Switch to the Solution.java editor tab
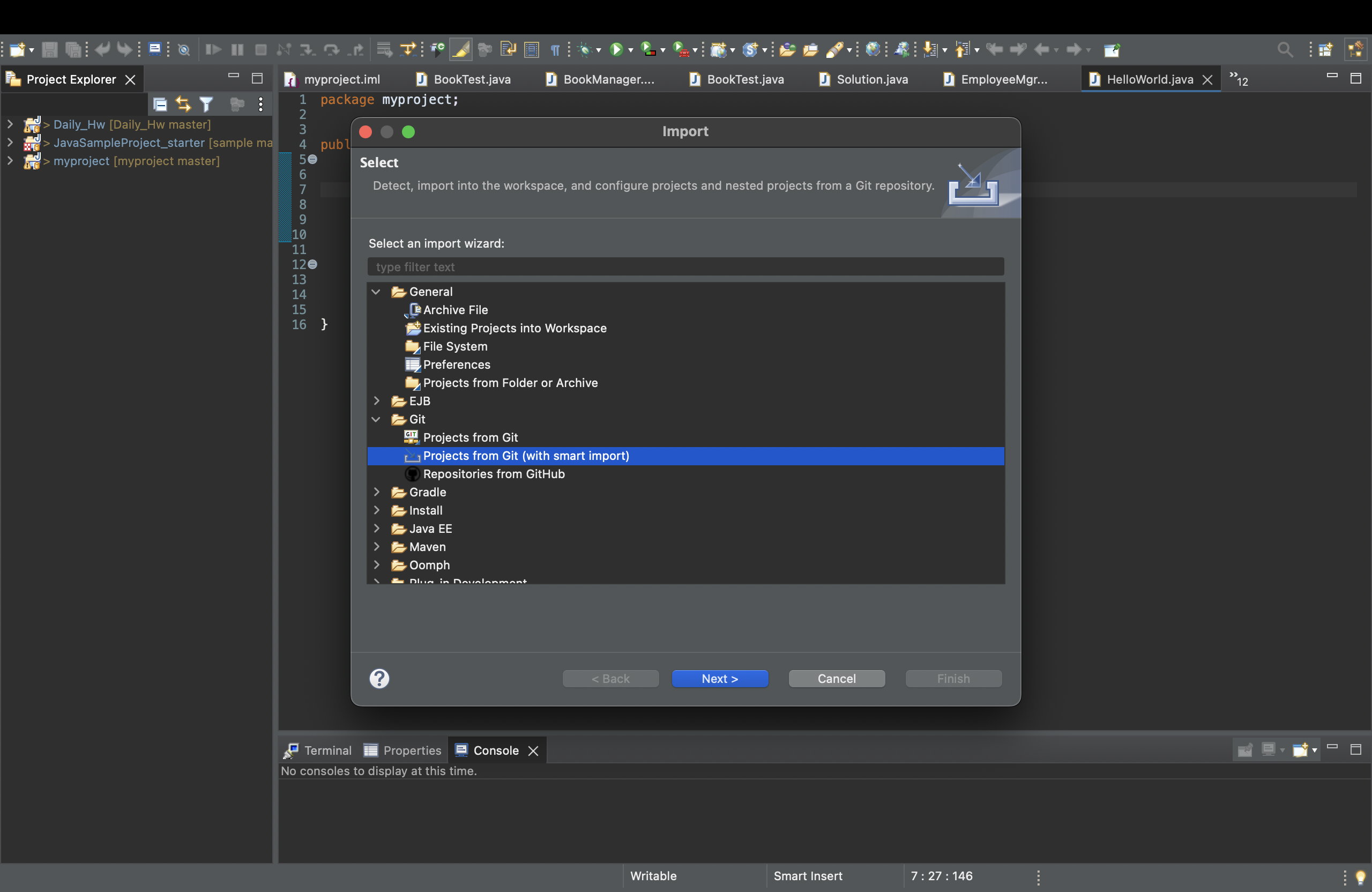 (863, 79)
